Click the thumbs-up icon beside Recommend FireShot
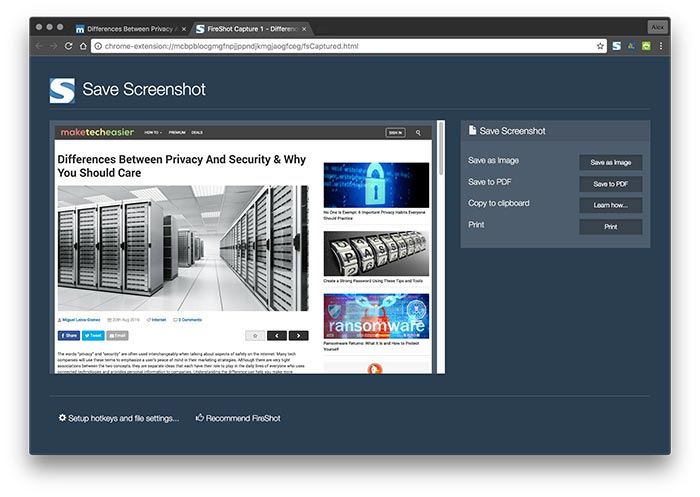 coord(200,418)
